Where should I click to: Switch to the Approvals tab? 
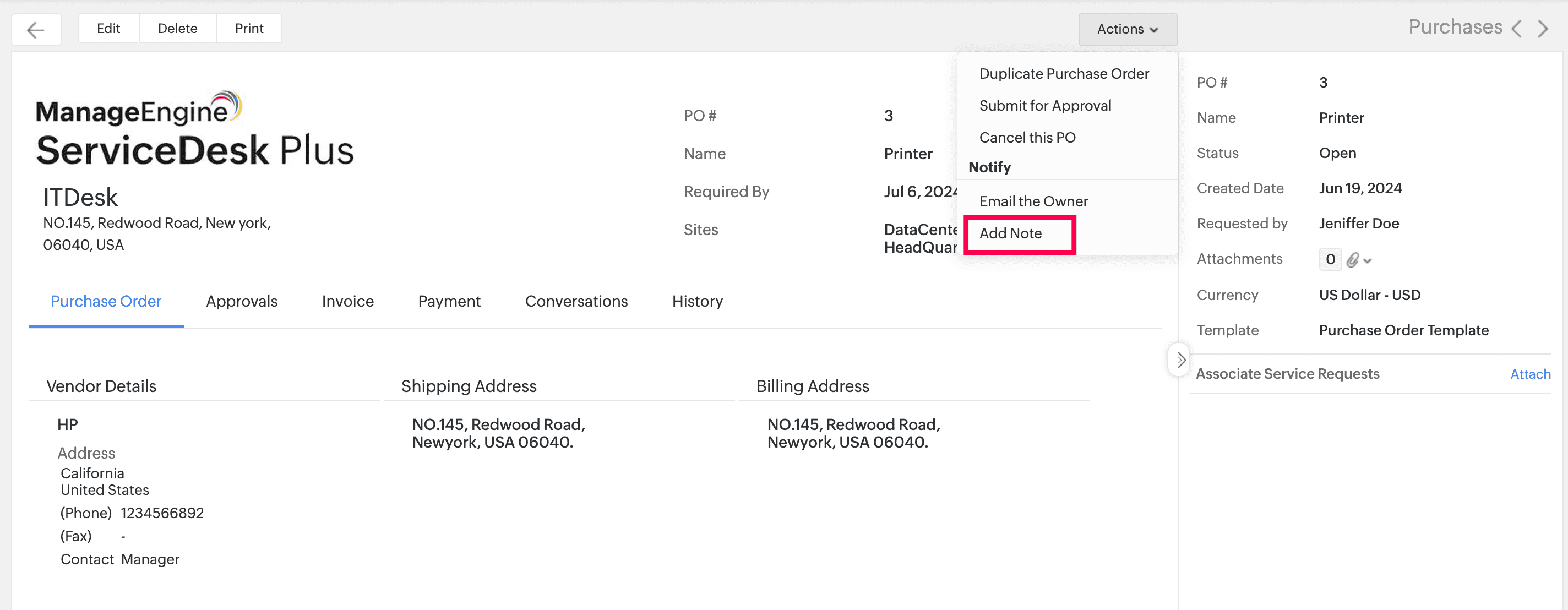pyautogui.click(x=241, y=301)
